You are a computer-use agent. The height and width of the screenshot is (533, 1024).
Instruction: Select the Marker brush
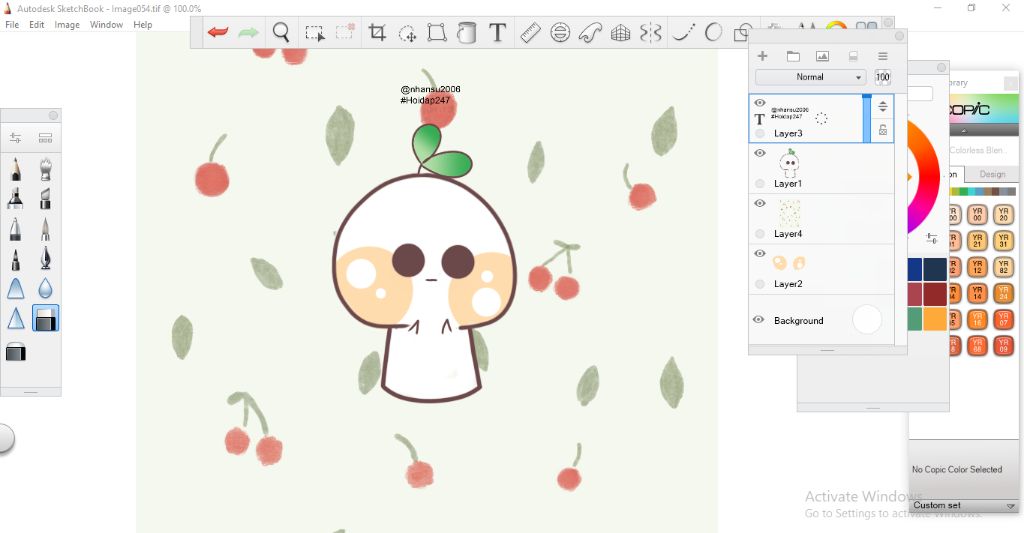(x=16, y=199)
